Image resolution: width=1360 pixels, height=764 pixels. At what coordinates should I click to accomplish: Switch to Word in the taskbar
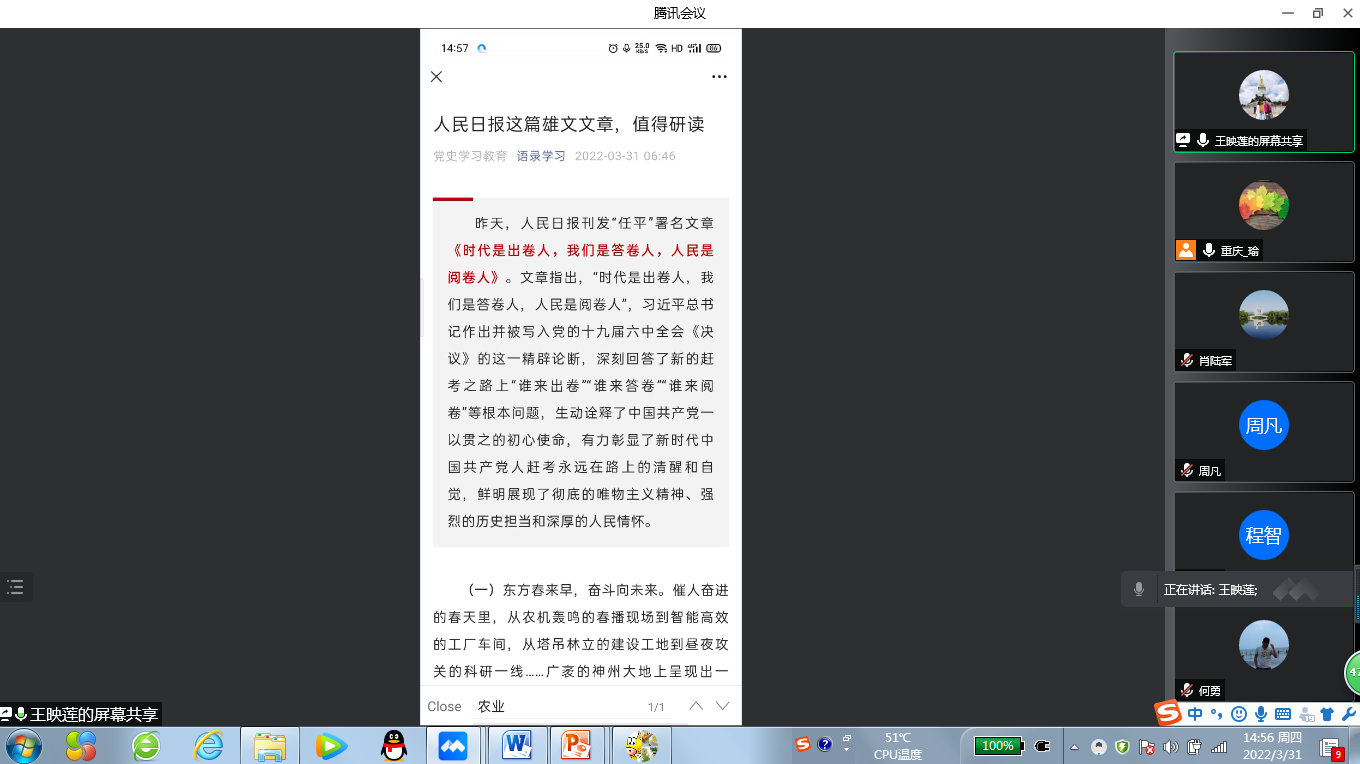click(517, 745)
